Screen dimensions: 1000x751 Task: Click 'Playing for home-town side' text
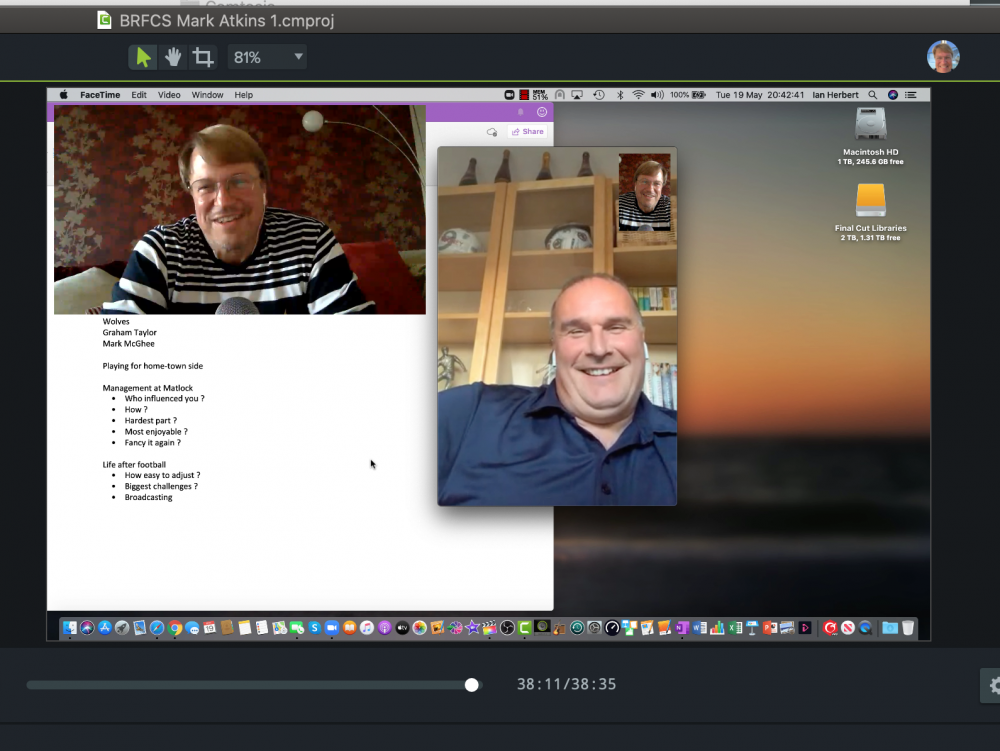(x=152, y=366)
